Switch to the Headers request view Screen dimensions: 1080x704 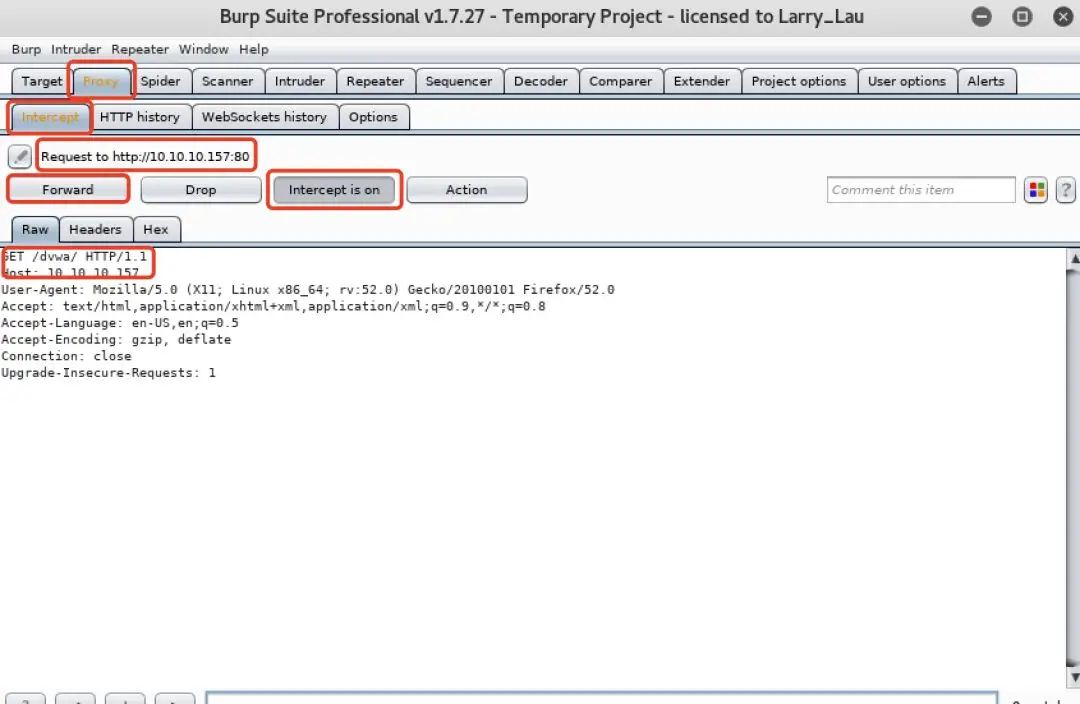click(x=95, y=229)
